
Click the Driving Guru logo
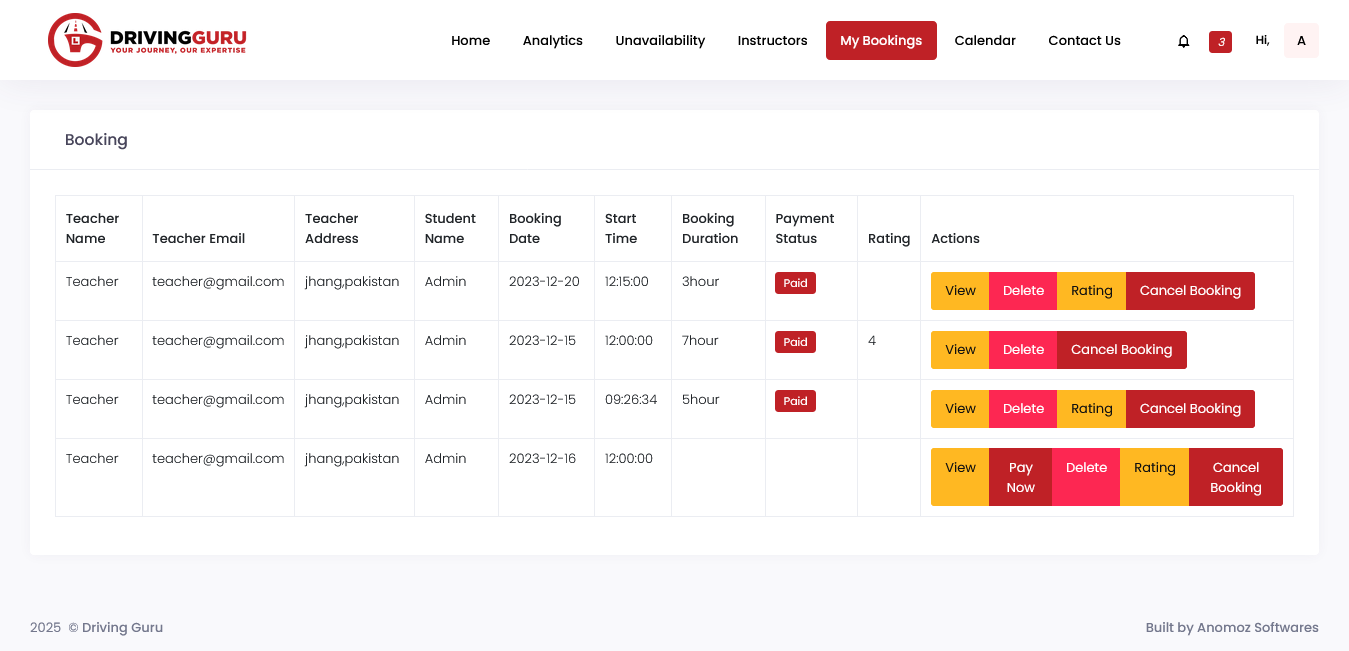click(x=147, y=40)
